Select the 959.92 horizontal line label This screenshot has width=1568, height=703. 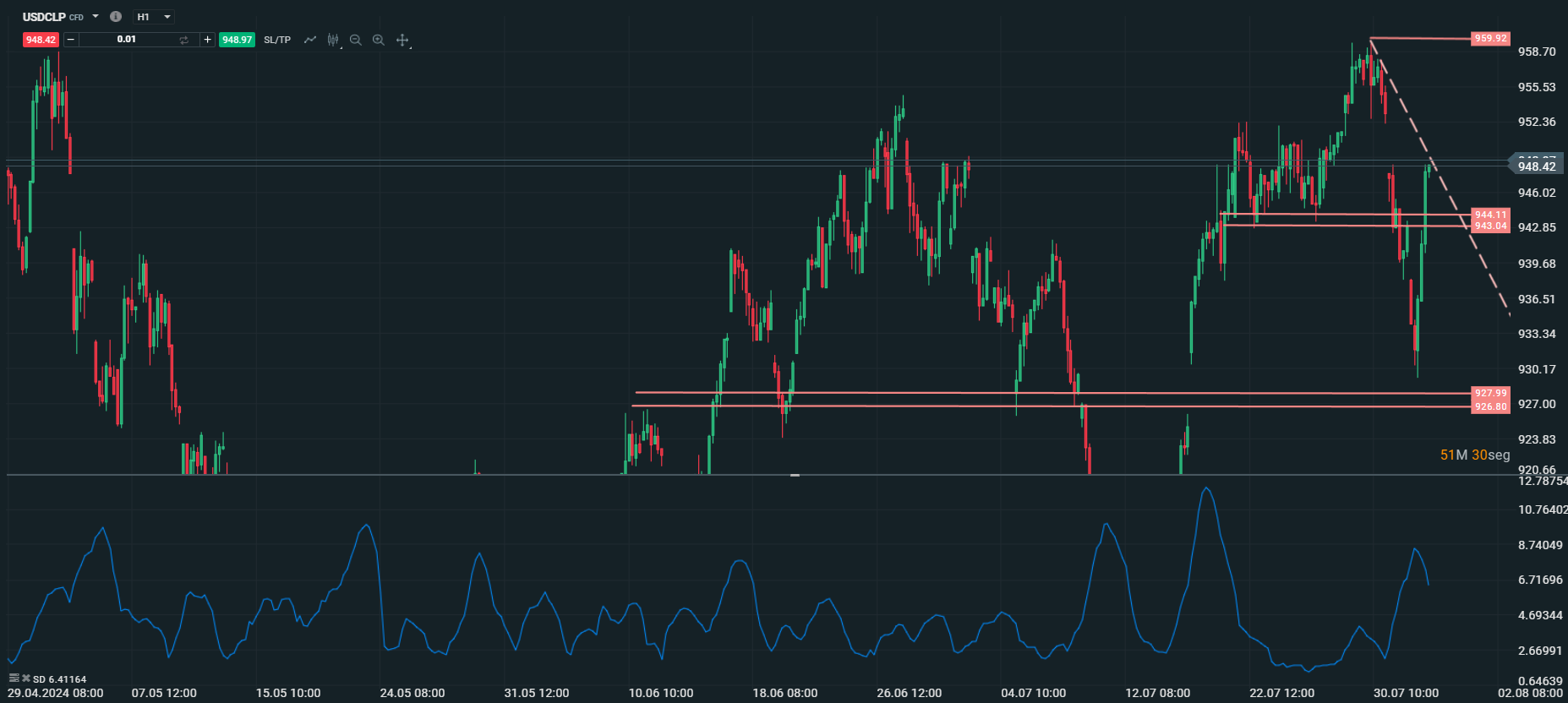click(x=1490, y=38)
